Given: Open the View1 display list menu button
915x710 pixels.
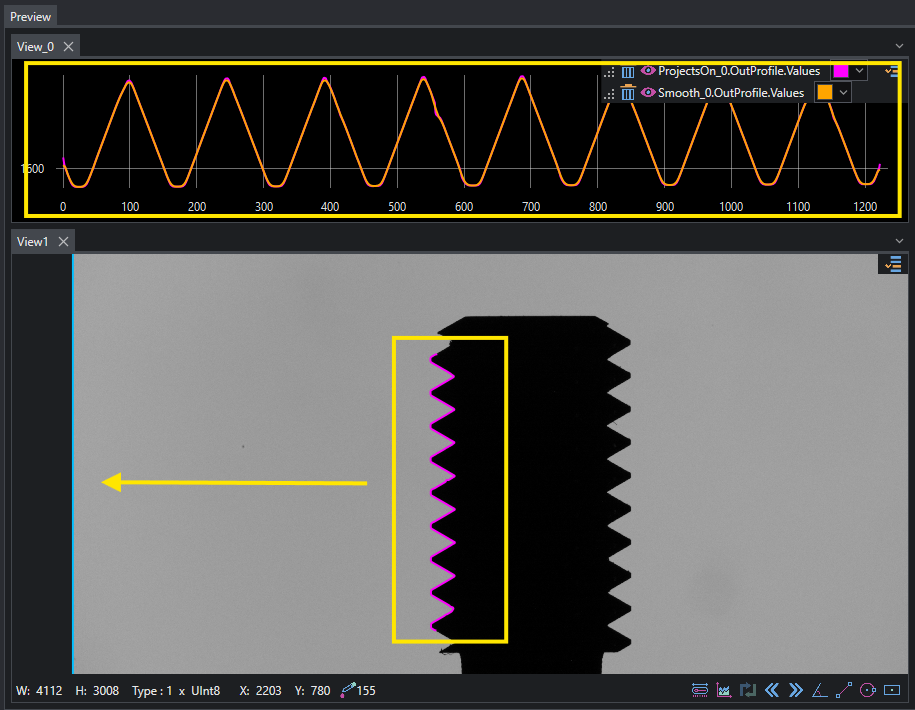Looking at the screenshot, I should click(893, 264).
